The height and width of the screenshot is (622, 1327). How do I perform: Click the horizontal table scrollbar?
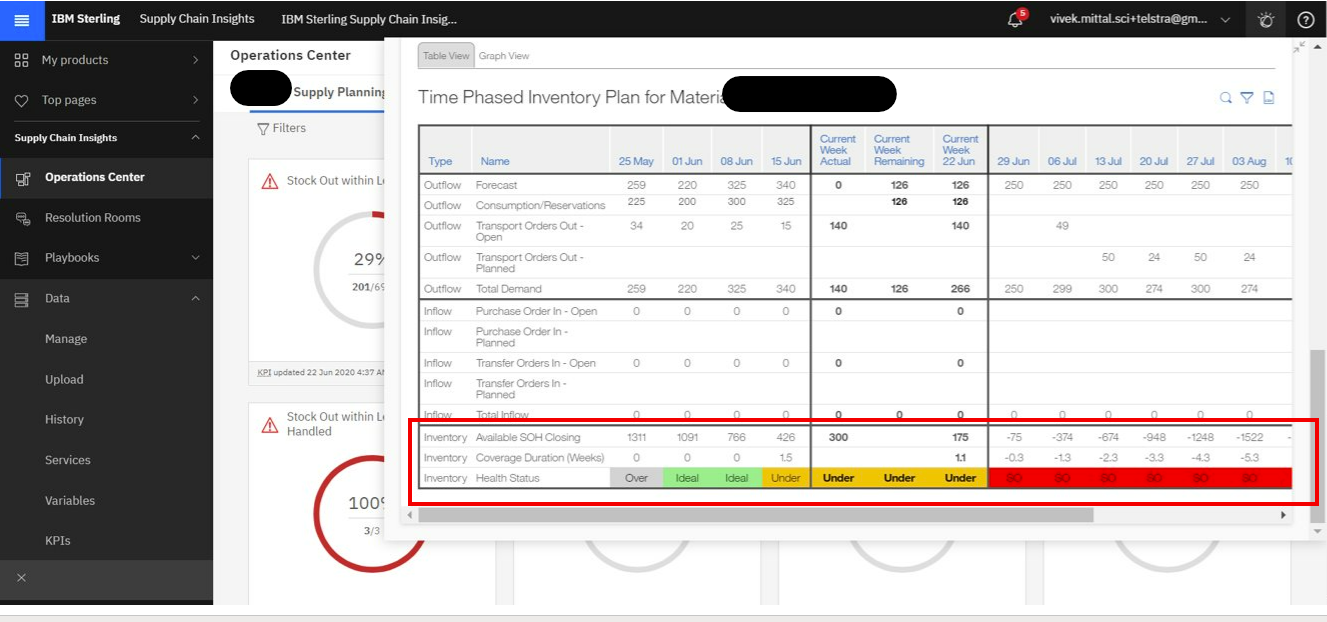click(755, 515)
